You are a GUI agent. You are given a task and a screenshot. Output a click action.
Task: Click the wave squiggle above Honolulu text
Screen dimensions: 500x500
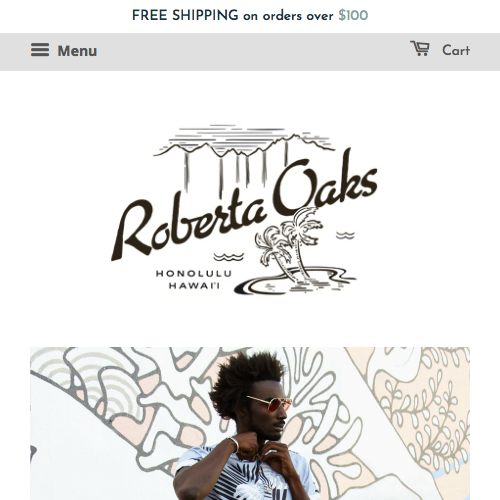click(229, 257)
